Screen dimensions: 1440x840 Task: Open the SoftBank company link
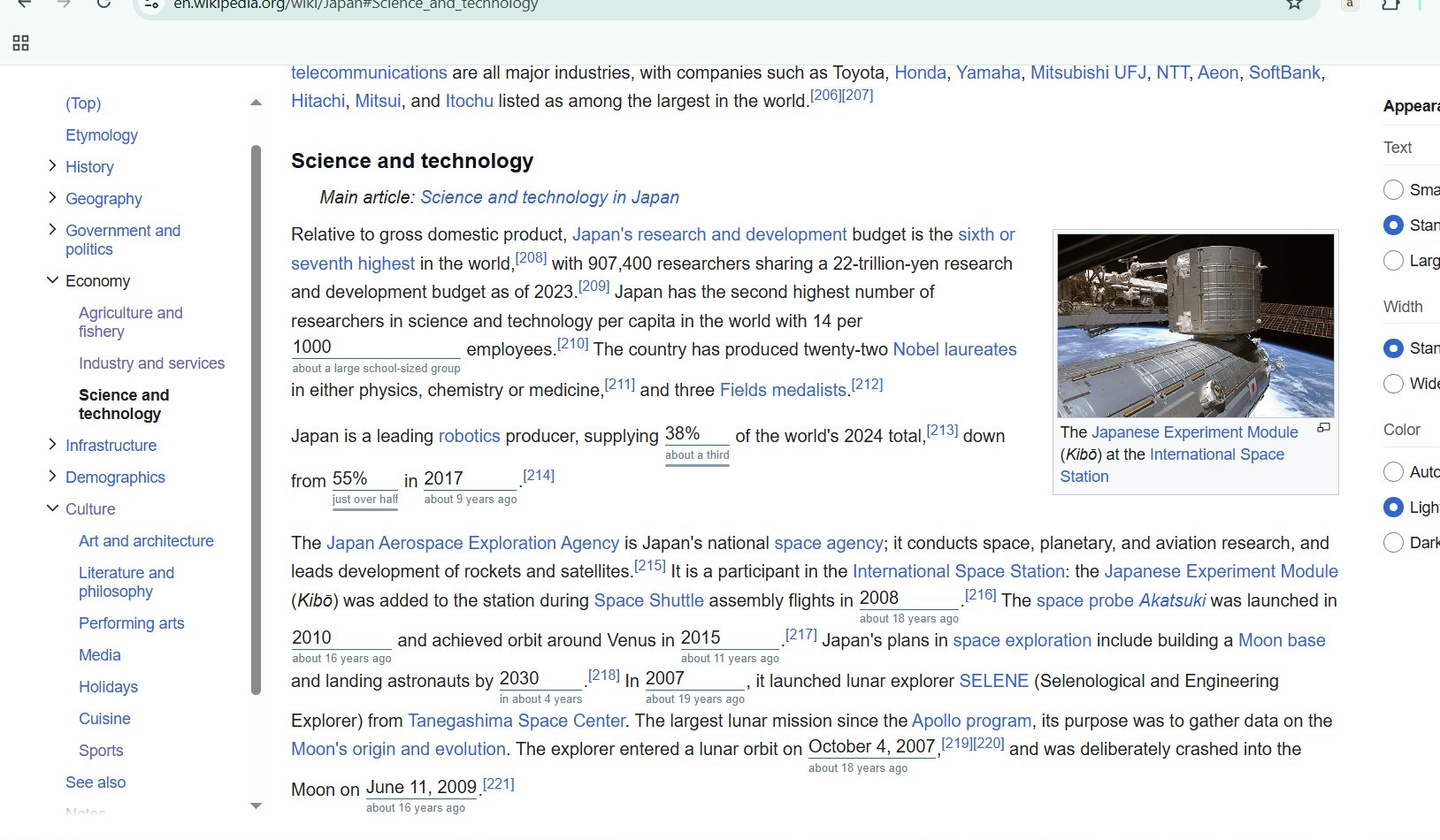1284,73
